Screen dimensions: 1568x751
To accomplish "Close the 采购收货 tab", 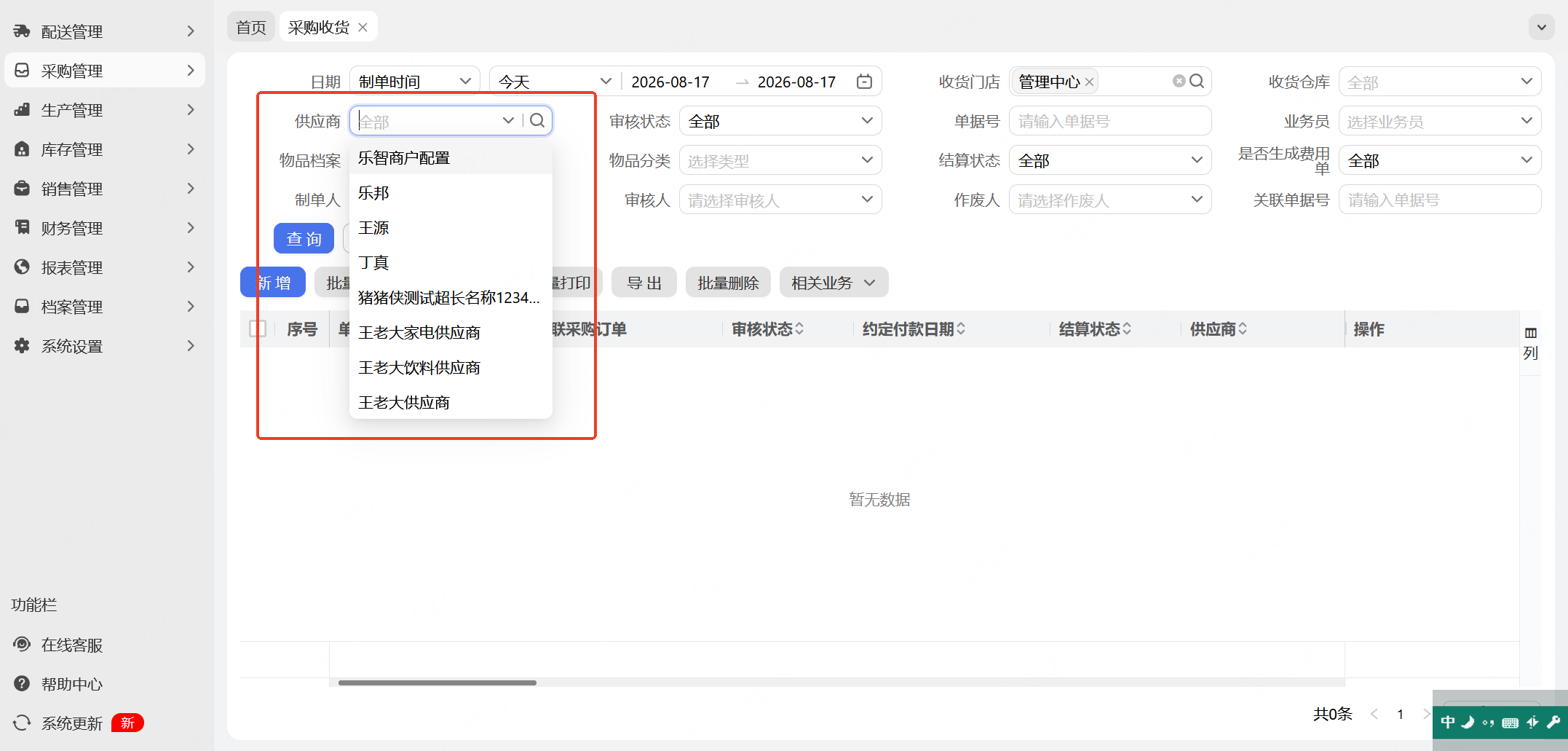I will point(363,28).
